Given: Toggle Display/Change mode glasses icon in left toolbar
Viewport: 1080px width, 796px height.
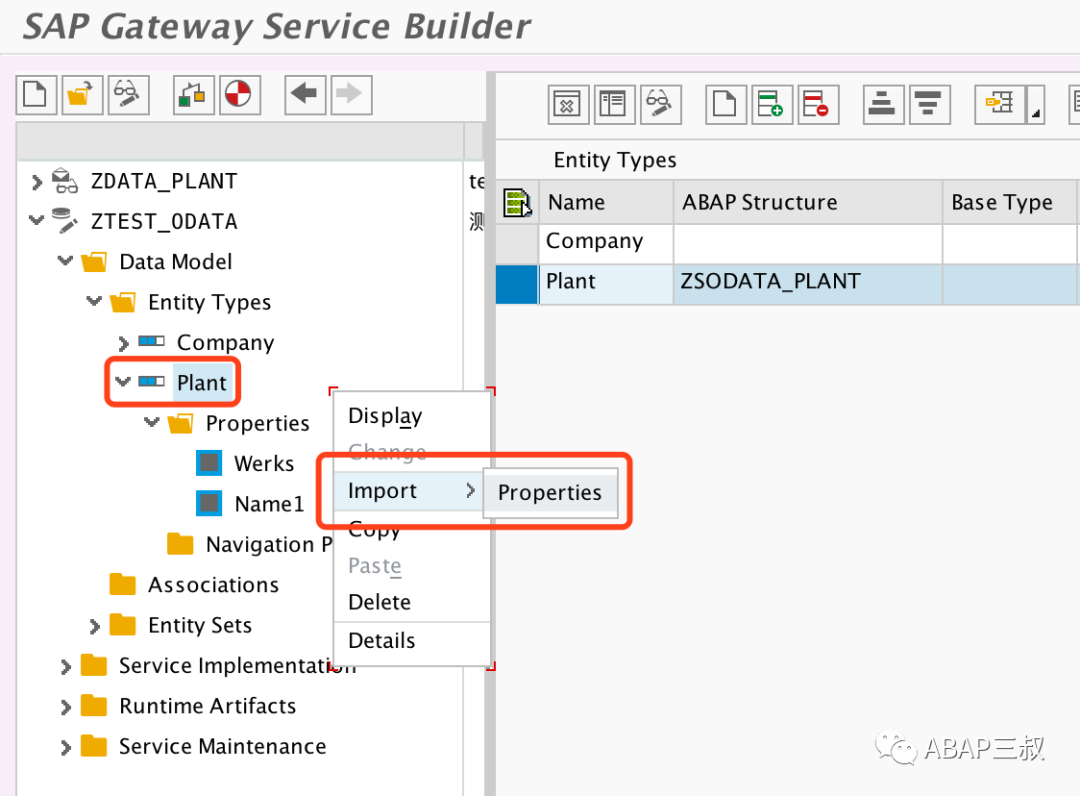Looking at the screenshot, I should click(x=127, y=94).
